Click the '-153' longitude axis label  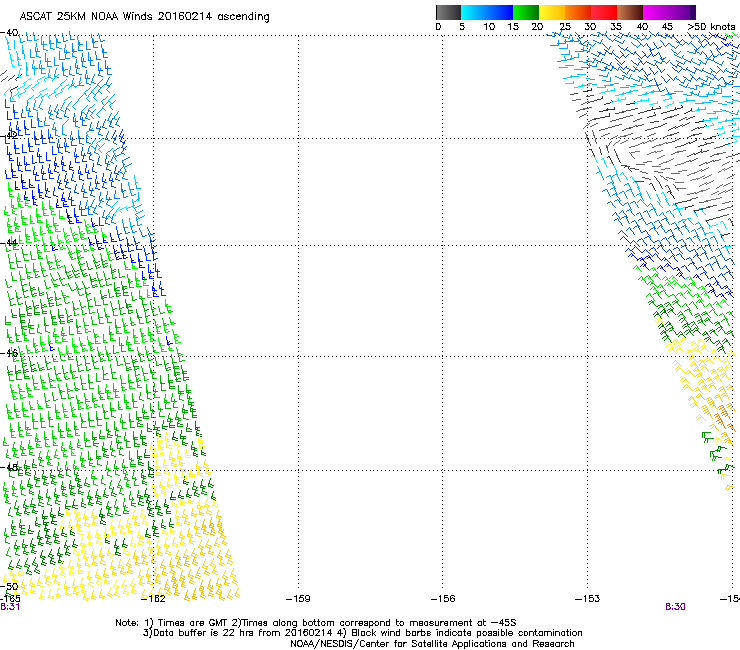tap(588, 599)
